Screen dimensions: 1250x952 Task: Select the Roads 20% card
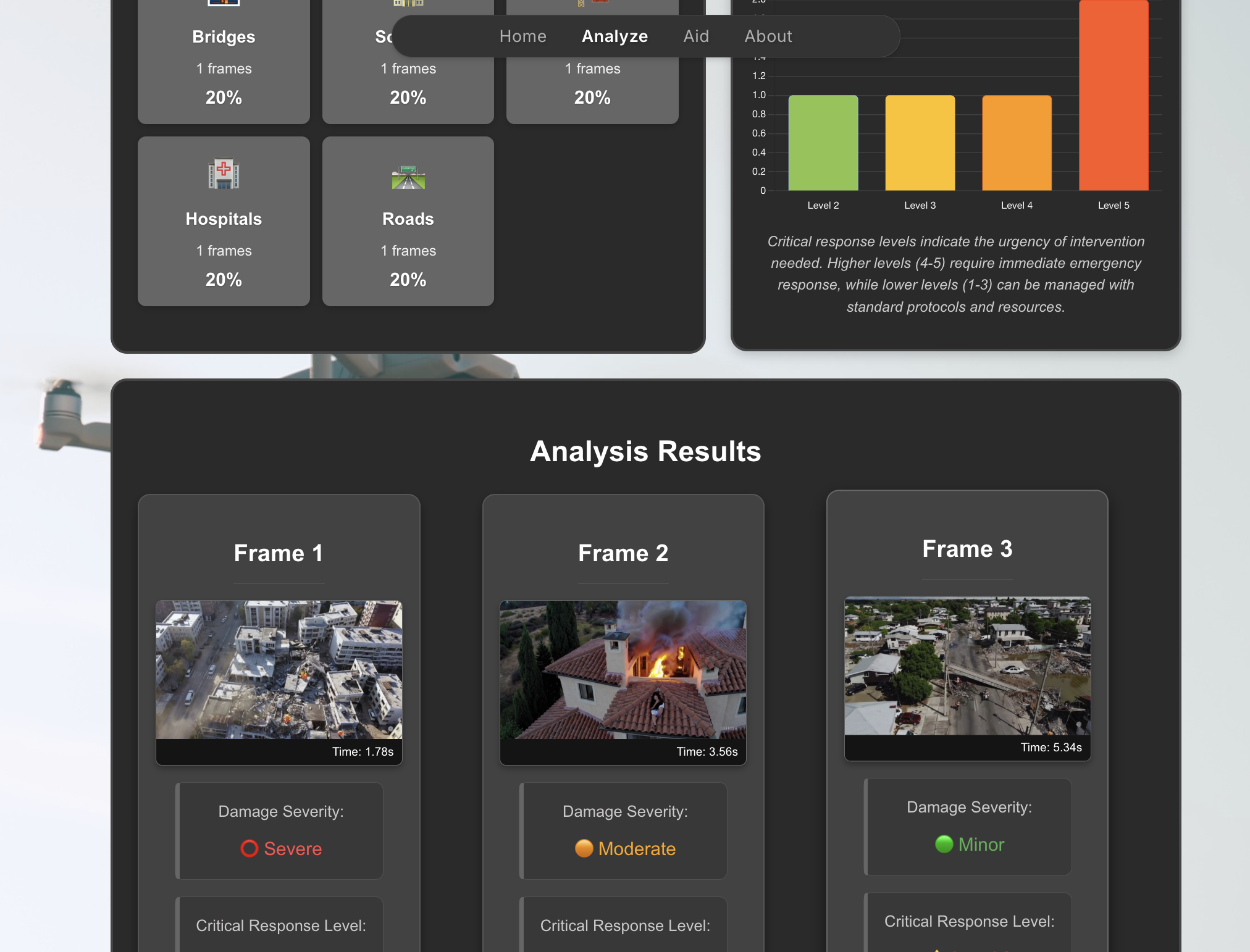[408, 221]
